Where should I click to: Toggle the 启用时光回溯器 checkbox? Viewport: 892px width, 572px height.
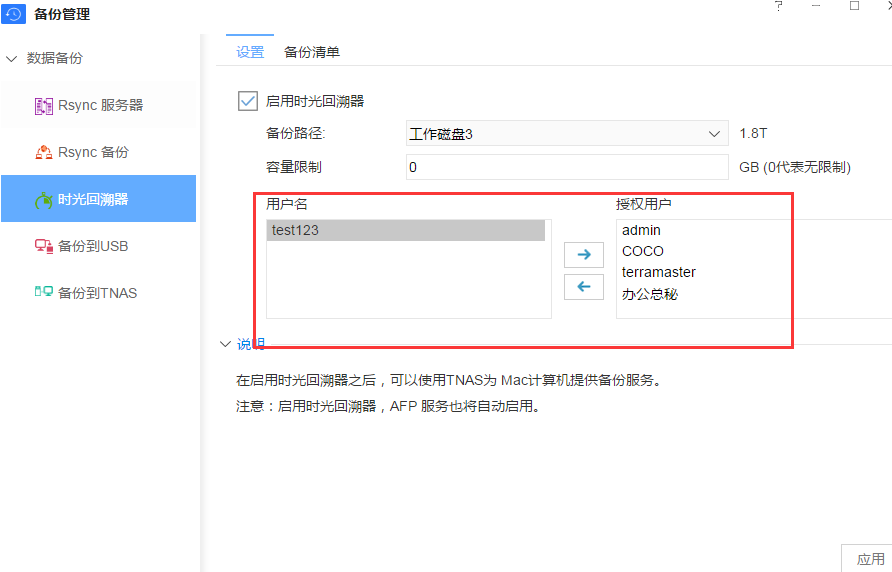247,100
